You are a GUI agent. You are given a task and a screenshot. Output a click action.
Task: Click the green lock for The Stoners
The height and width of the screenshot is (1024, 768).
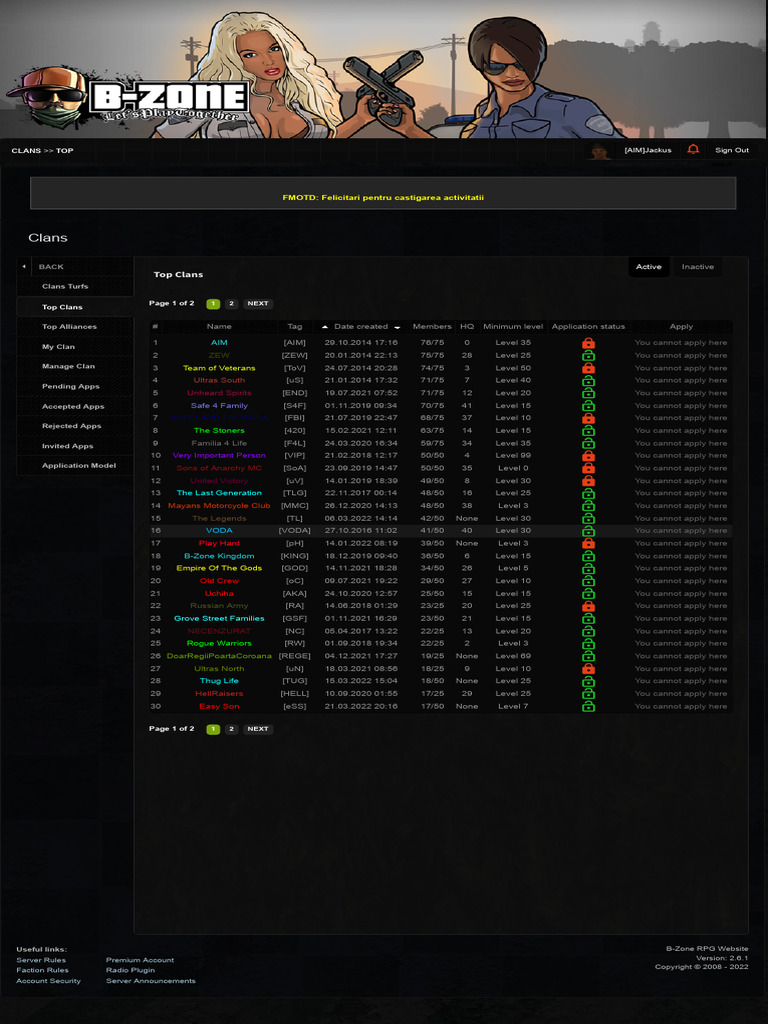[x=588, y=430]
